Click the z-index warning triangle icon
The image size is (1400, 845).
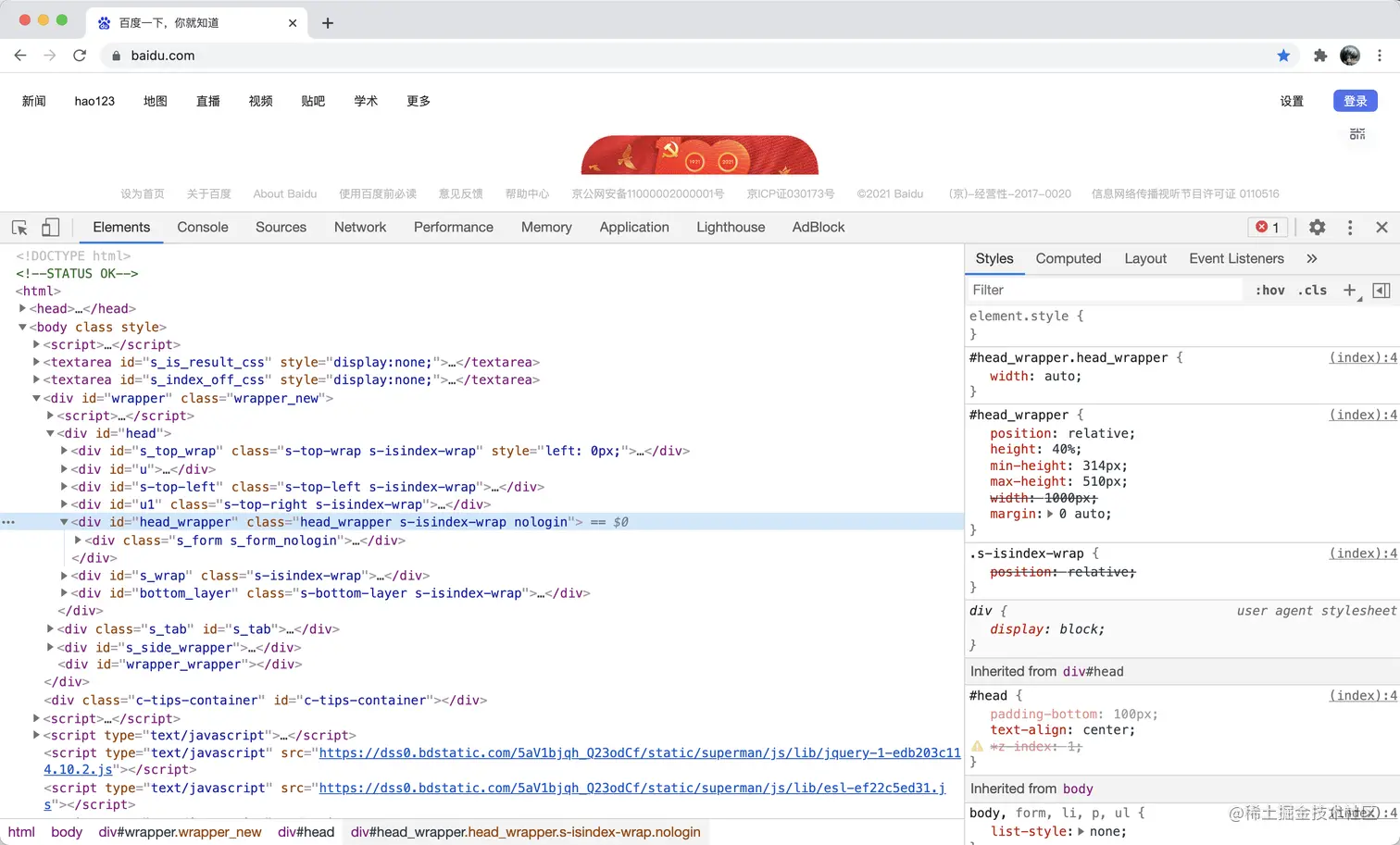977,746
